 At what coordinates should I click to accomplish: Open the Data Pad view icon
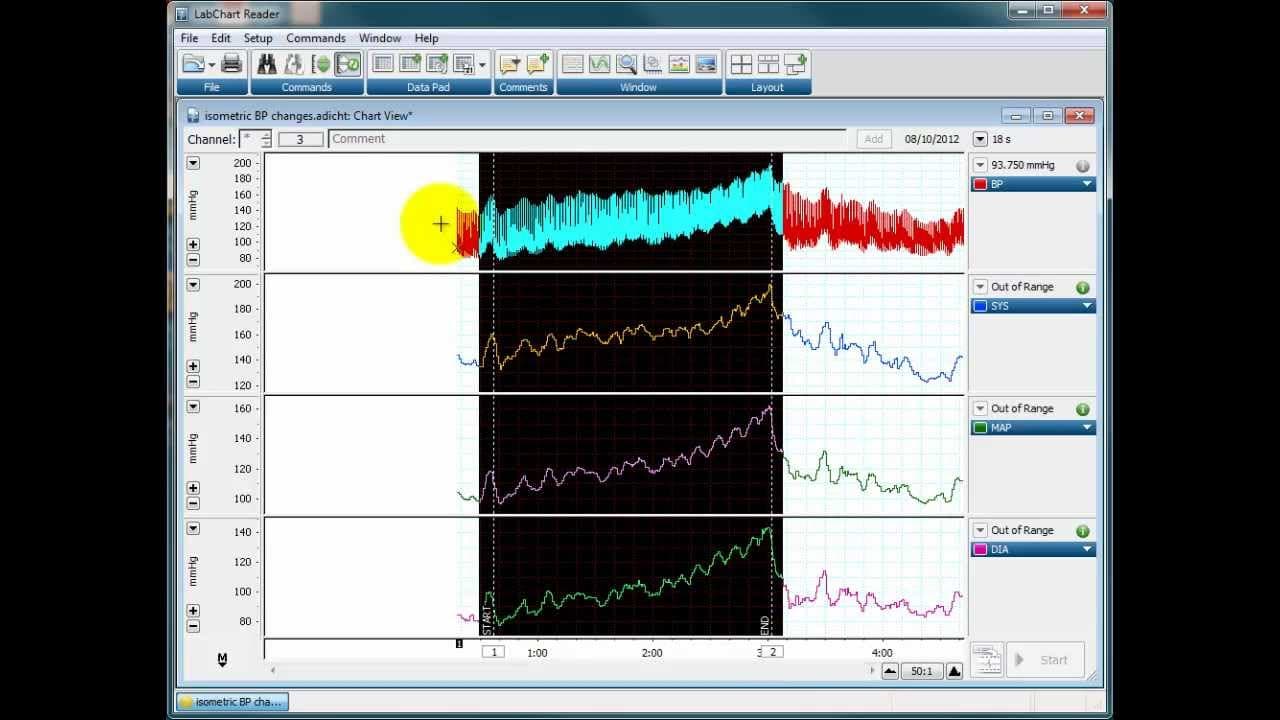tap(383, 64)
